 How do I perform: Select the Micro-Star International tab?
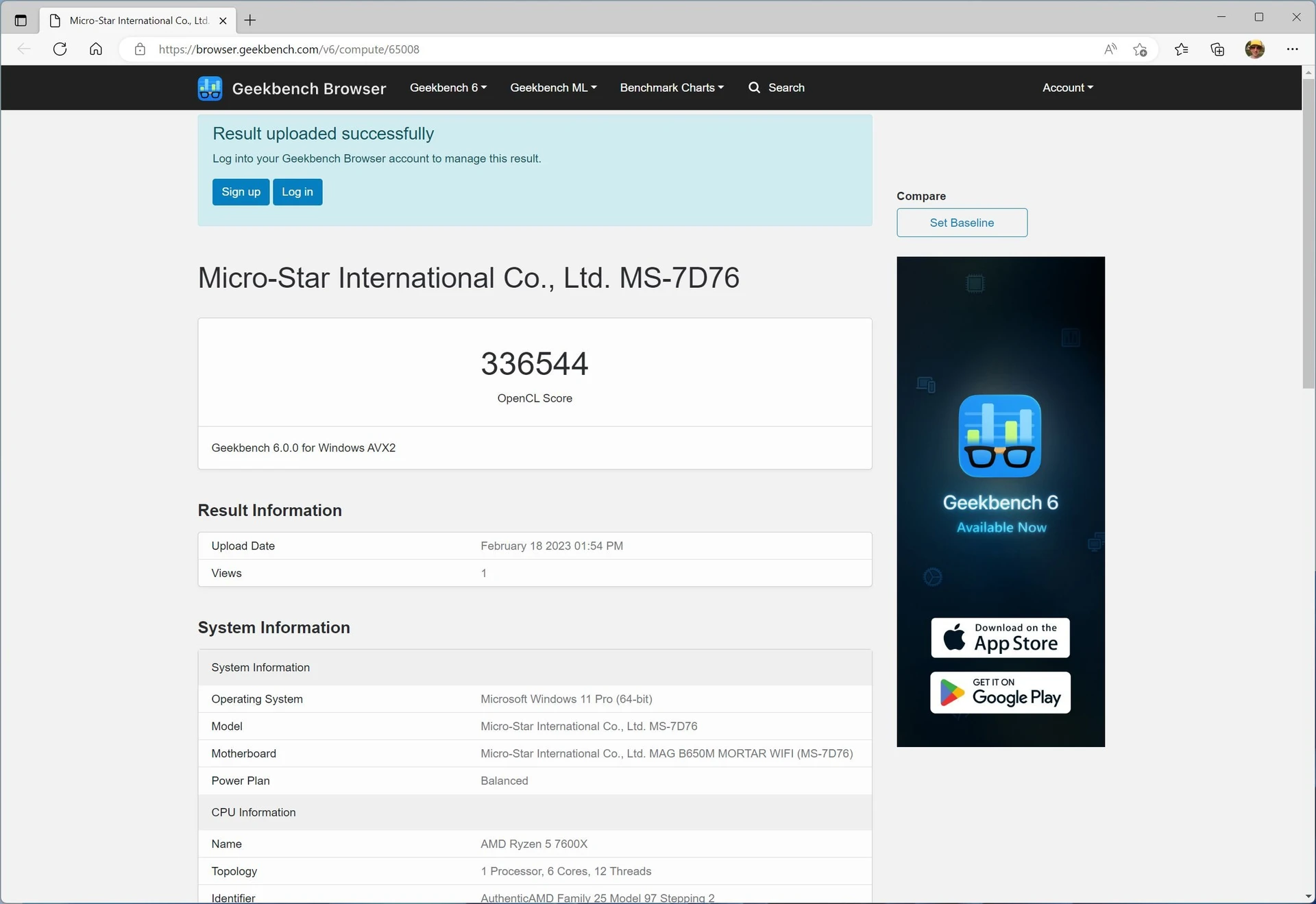139,21
